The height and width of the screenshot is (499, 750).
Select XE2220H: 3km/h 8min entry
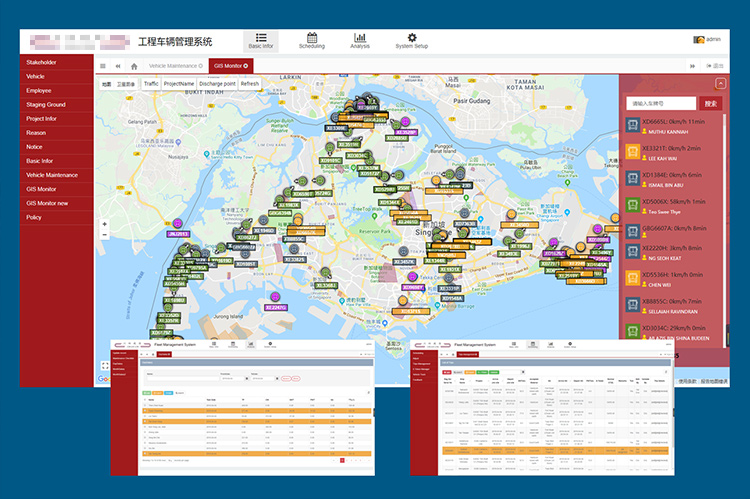tap(672, 248)
